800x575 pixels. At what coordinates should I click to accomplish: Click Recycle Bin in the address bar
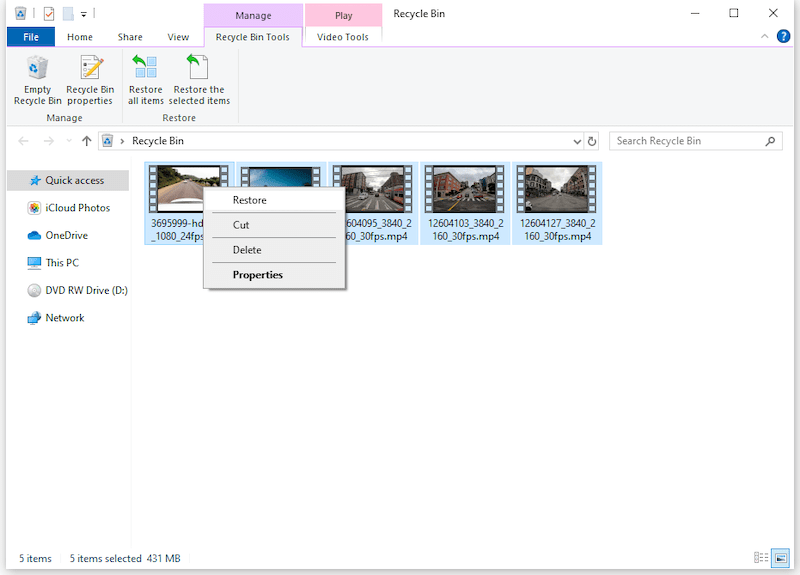pos(158,141)
